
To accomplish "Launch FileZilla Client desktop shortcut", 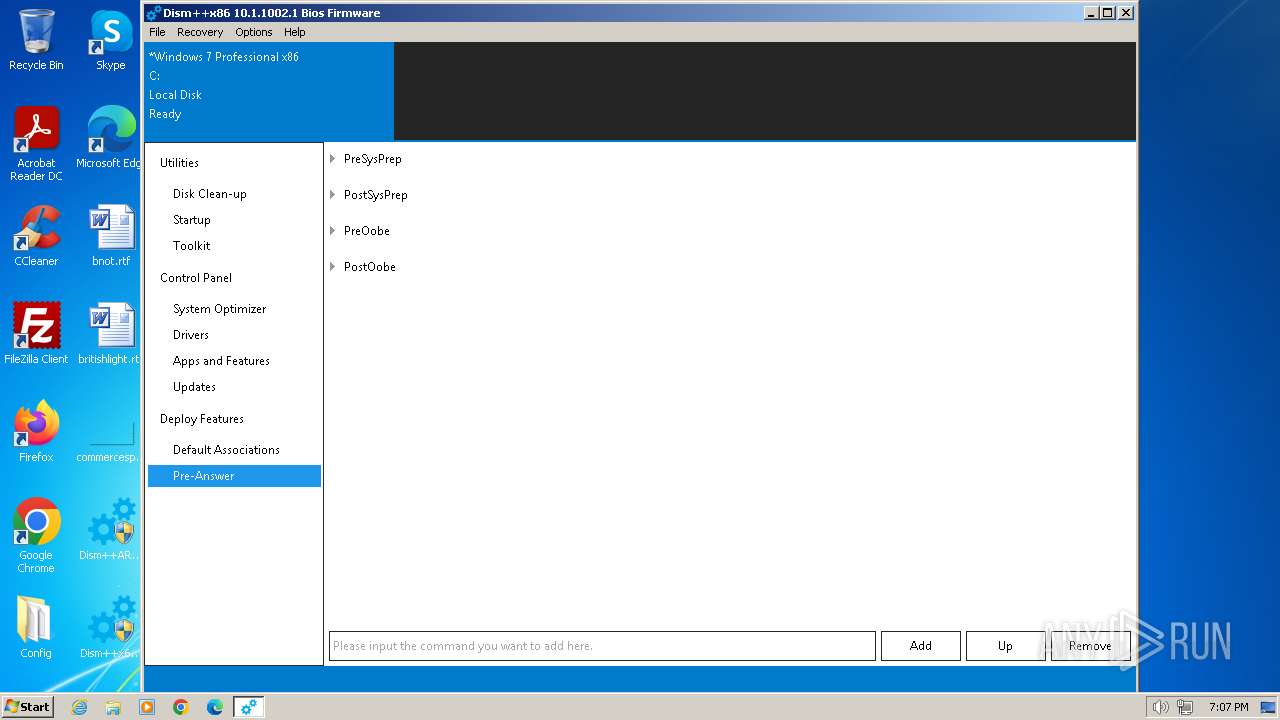I will point(36,334).
